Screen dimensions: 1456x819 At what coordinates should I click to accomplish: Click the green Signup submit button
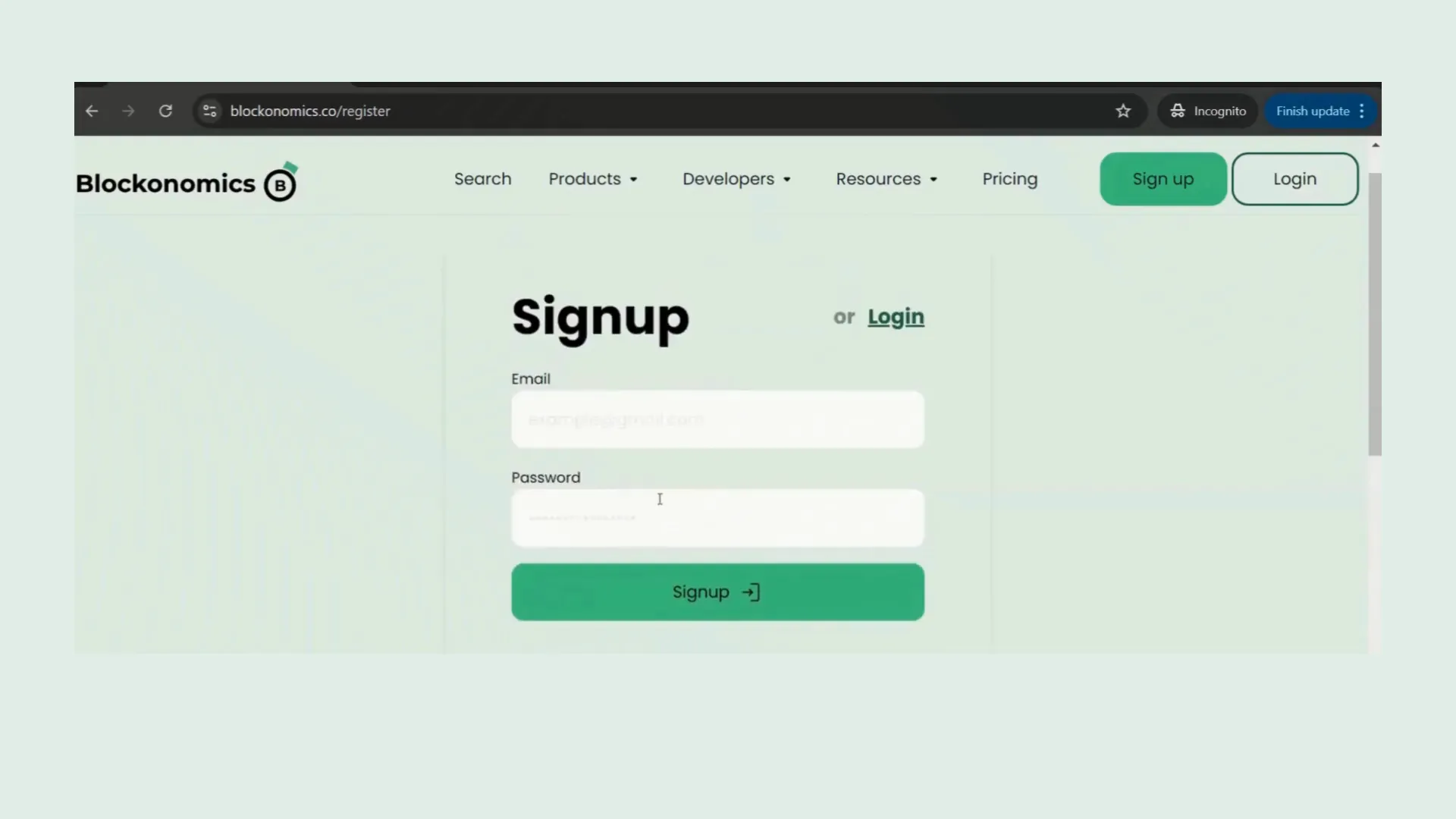[x=718, y=592]
